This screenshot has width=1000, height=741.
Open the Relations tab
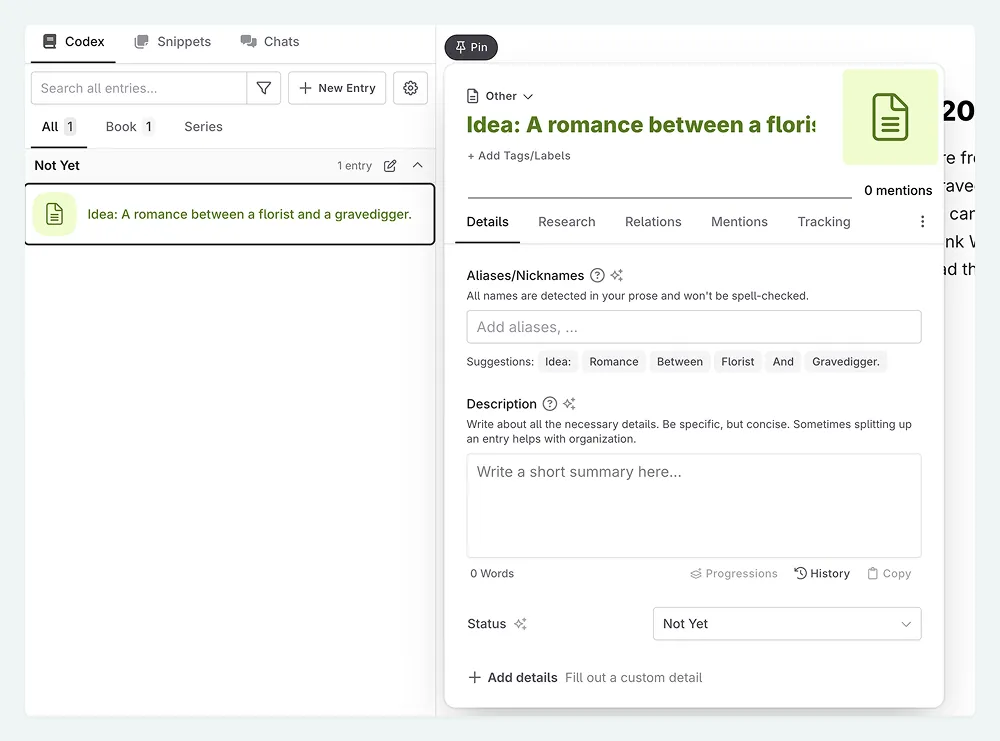coord(653,222)
